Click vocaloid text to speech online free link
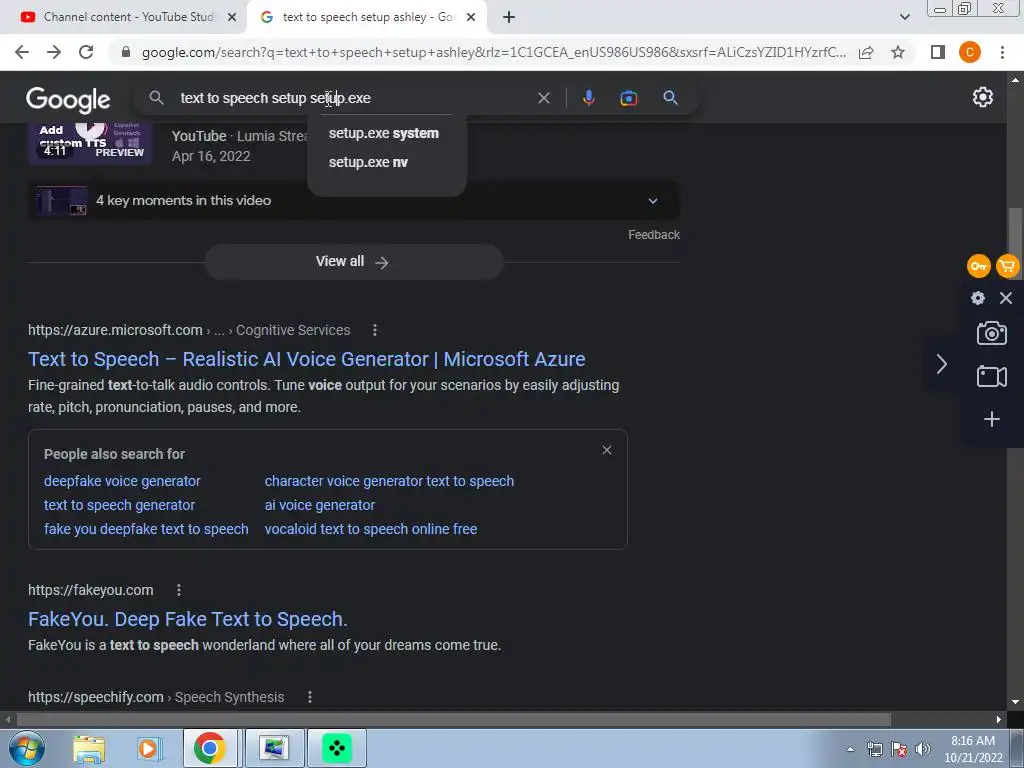The image size is (1024, 768). tap(371, 529)
